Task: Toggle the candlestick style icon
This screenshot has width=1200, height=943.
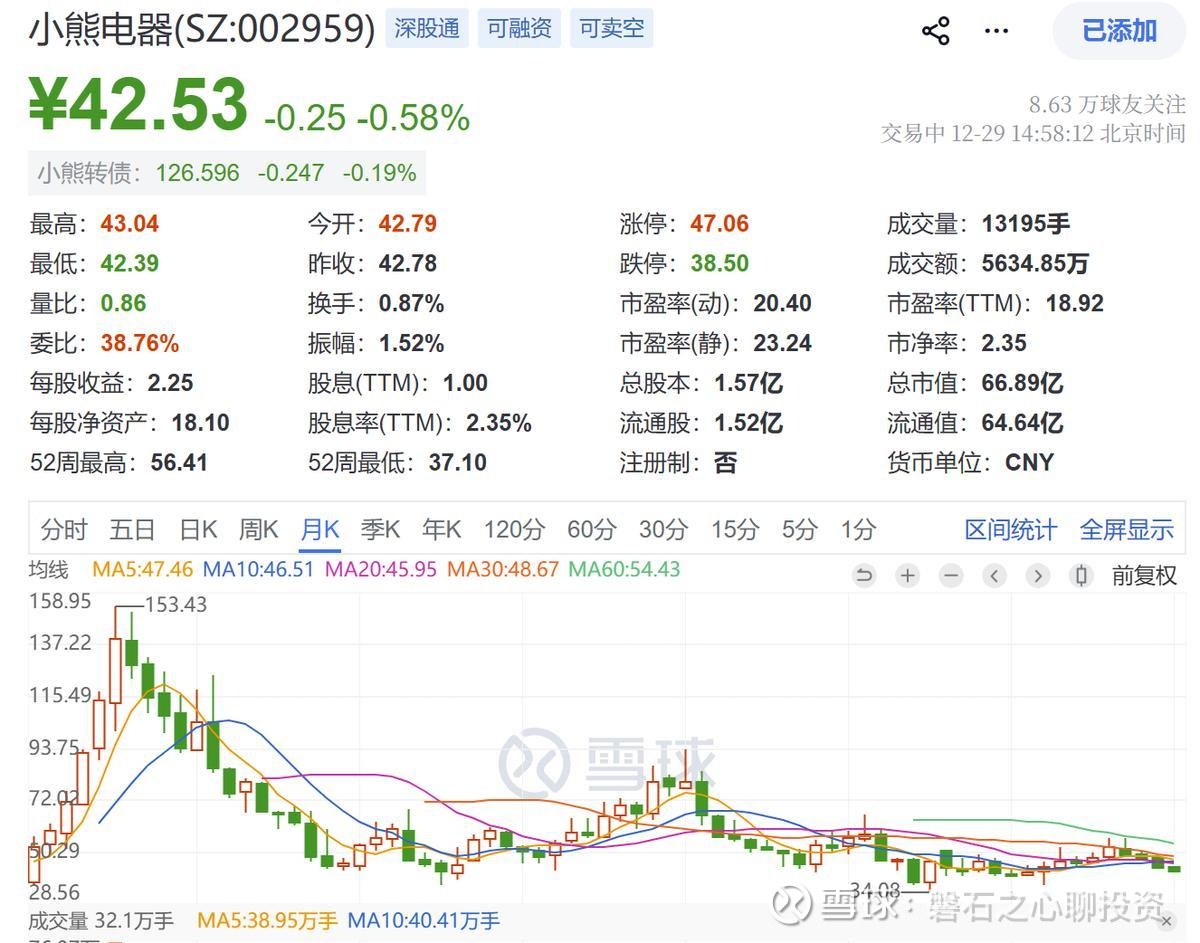Action: coord(1081,576)
